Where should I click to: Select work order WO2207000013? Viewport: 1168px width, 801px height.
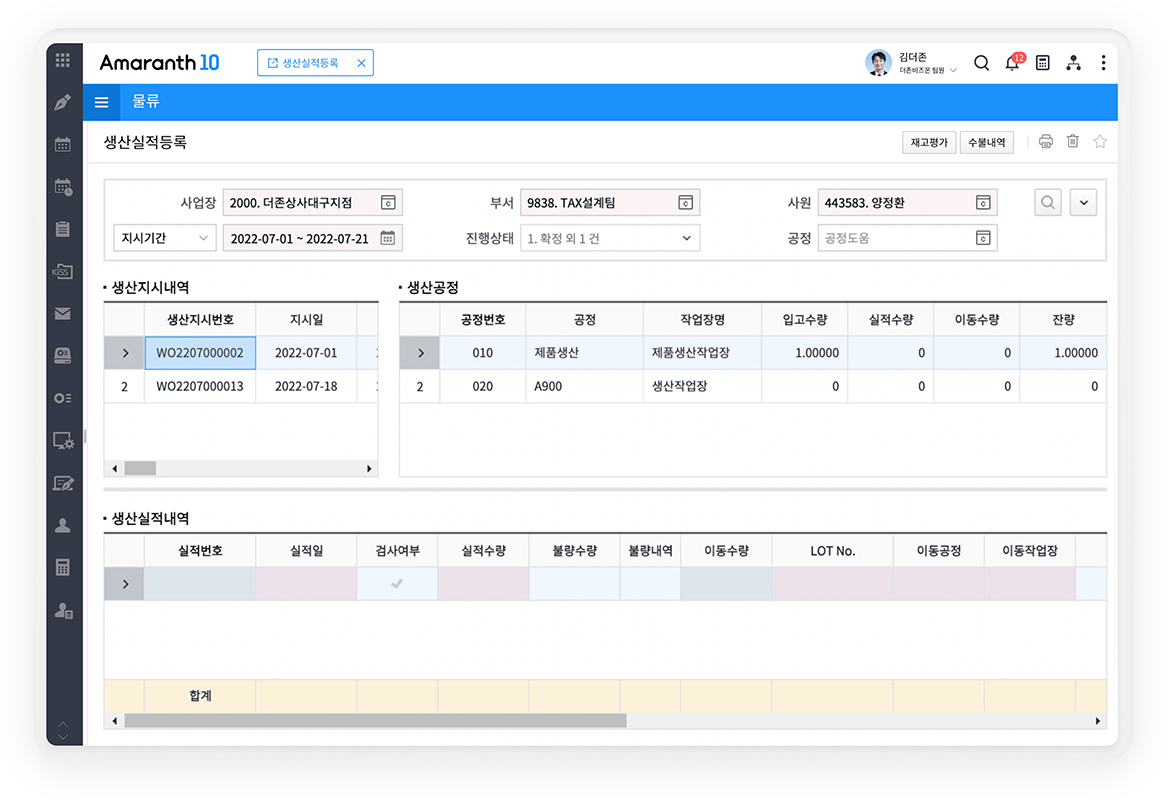click(200, 386)
